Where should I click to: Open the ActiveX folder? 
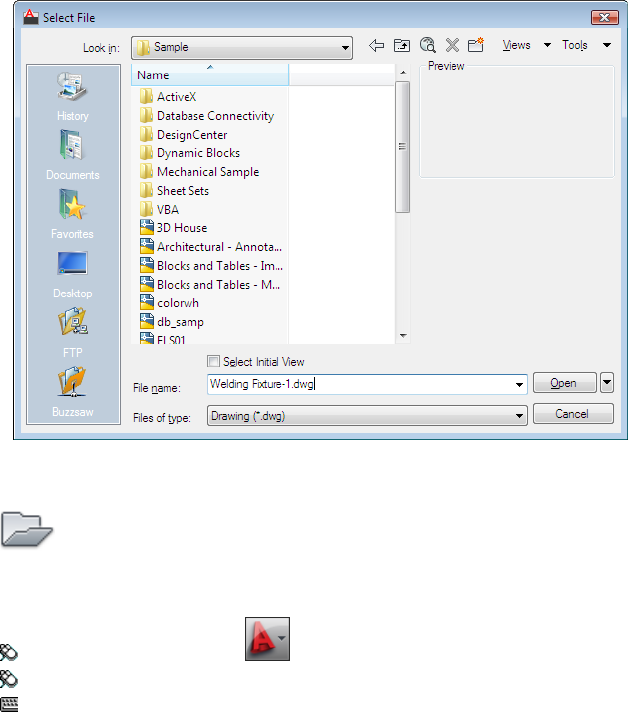[x=168, y=97]
